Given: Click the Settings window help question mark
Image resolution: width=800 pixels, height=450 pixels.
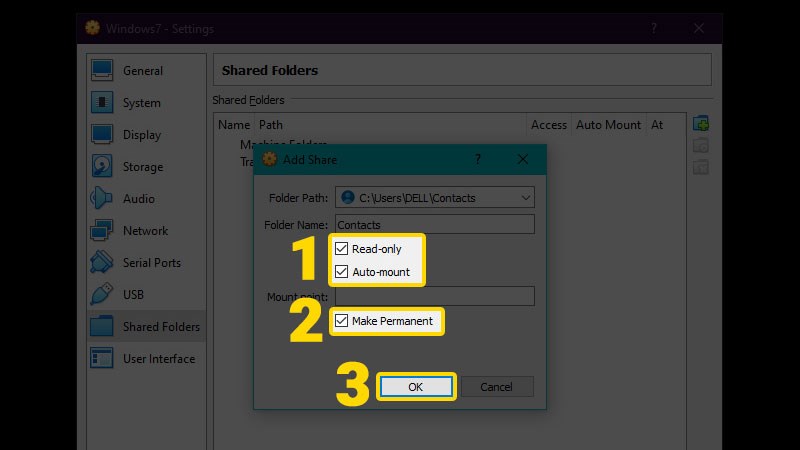Looking at the screenshot, I should click(654, 29).
